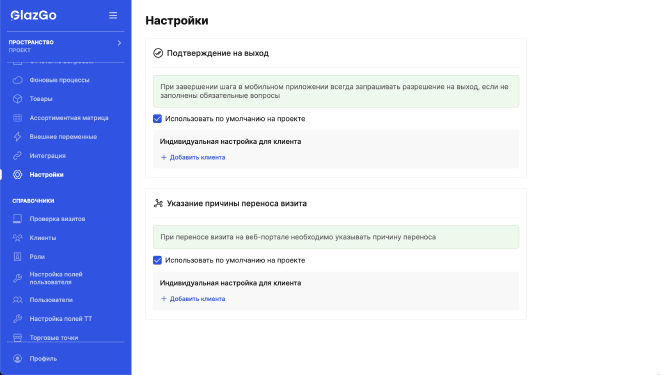
Task: Open Товары menu item
Action: tap(41, 99)
